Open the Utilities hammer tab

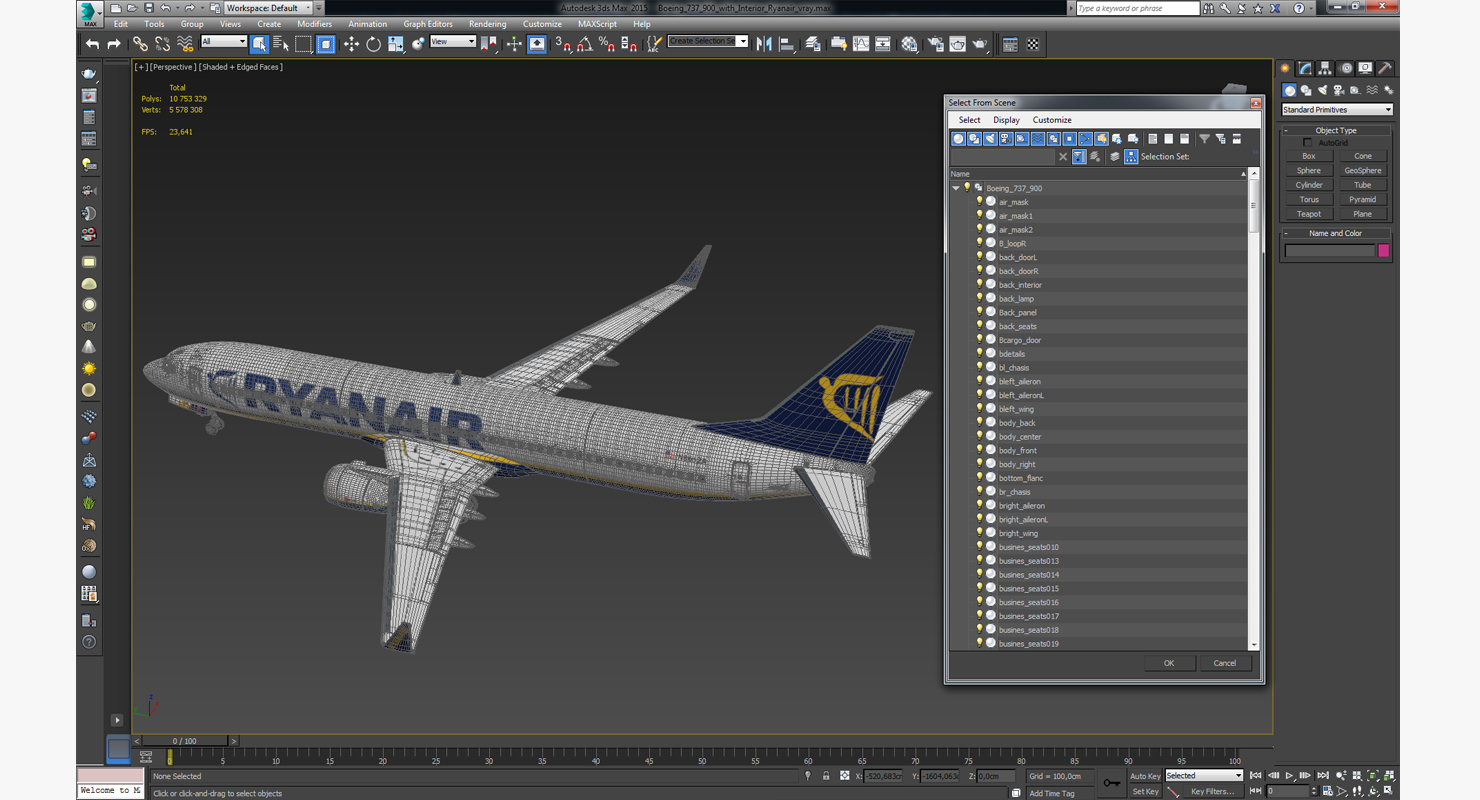(x=1385, y=69)
